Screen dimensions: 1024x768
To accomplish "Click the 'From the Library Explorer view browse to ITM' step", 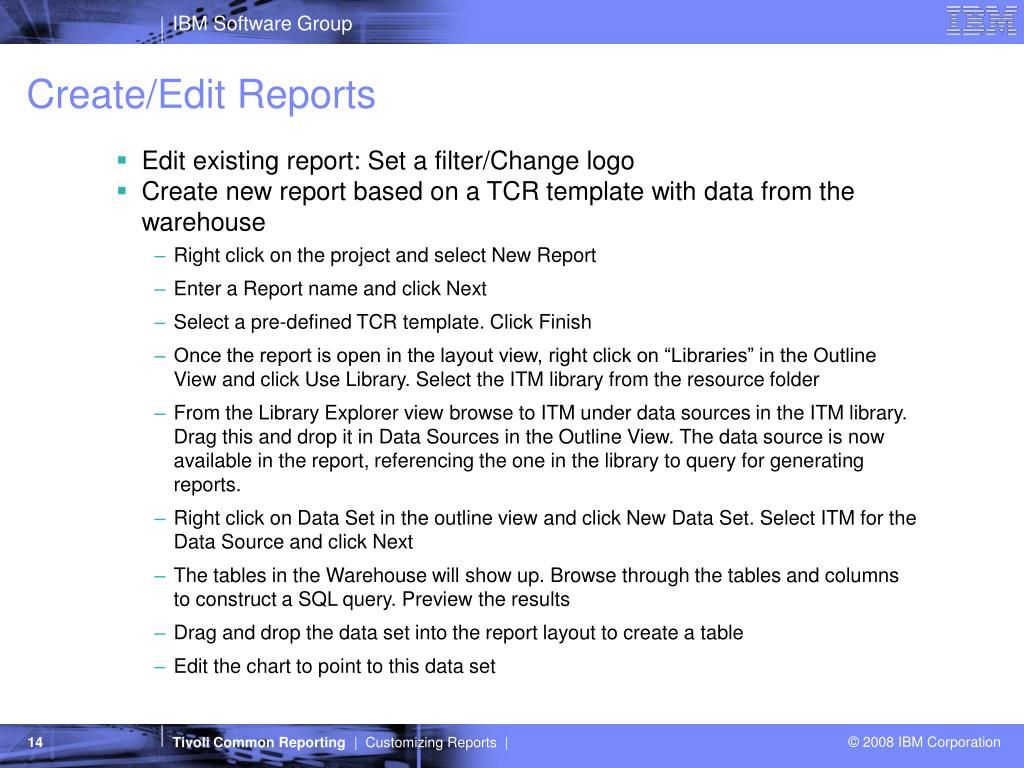I will click(x=540, y=449).
